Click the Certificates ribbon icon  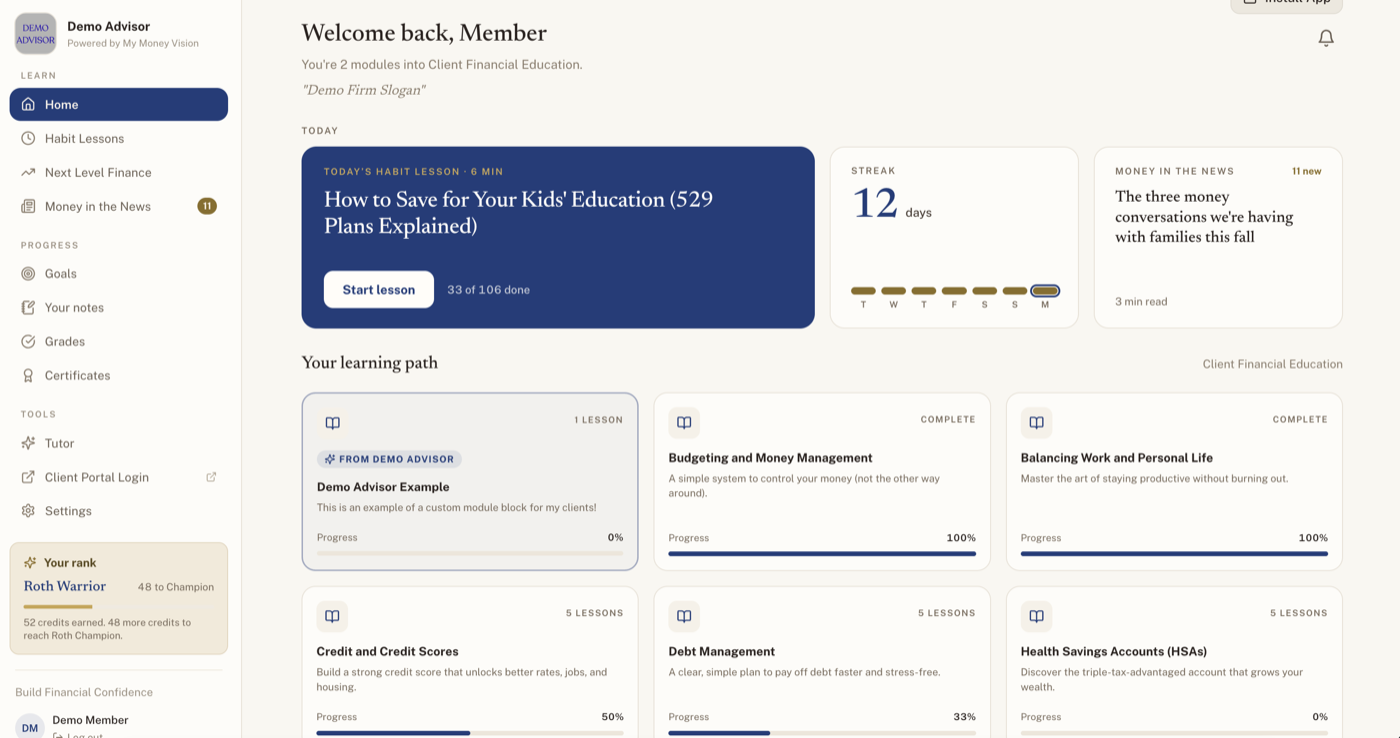28,375
